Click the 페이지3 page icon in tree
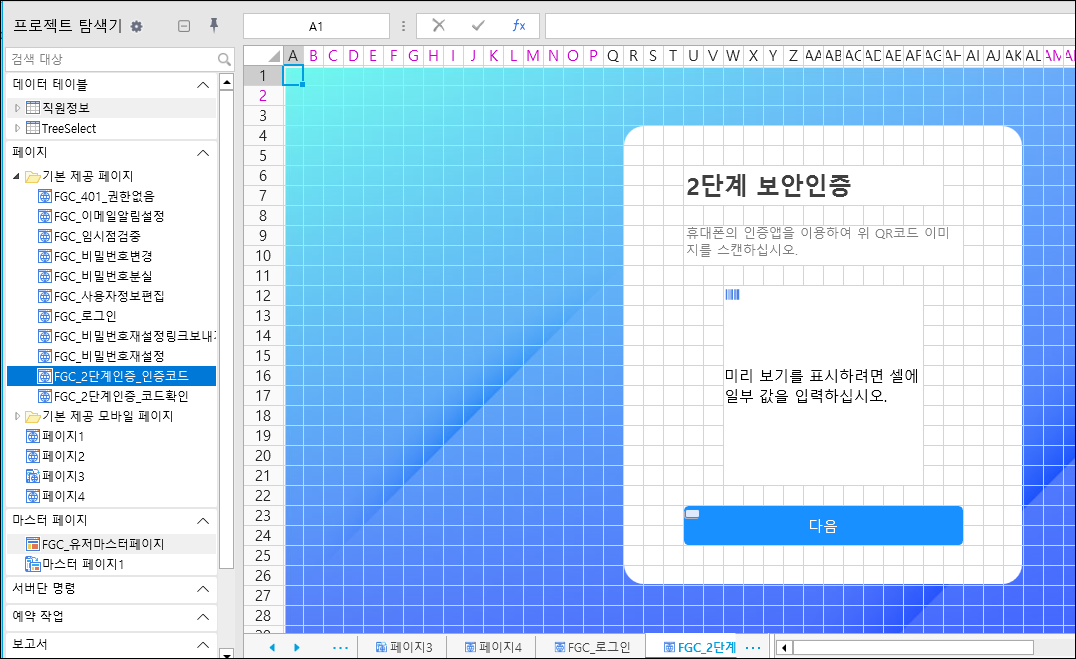 [32, 476]
